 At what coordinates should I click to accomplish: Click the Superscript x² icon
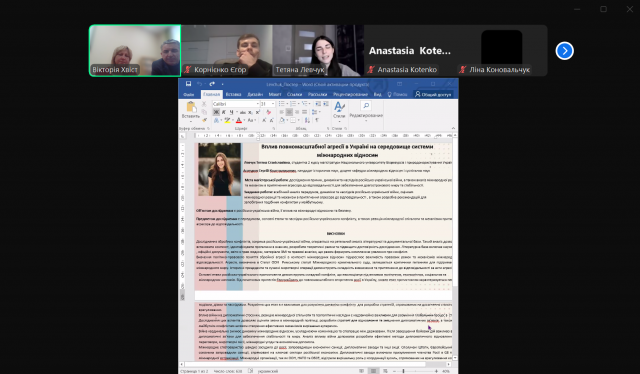258,112
